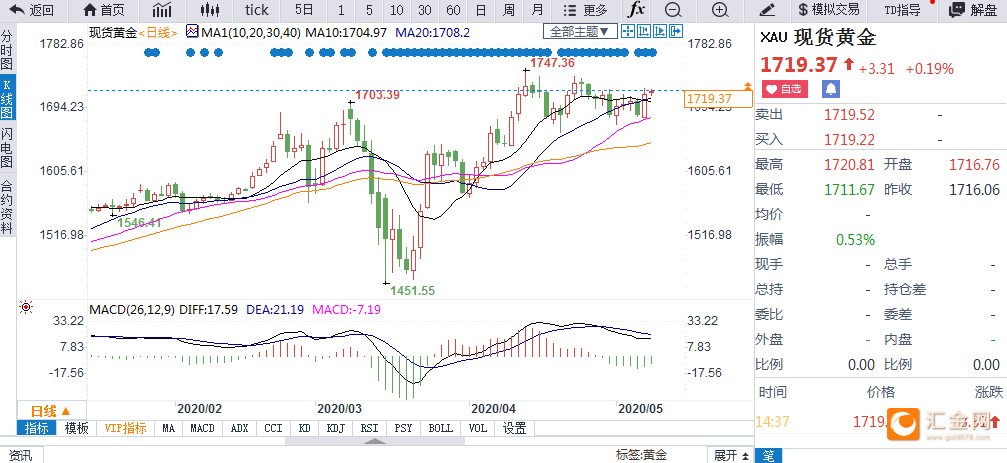This screenshot has width=1007, height=463.
Task: Open indicator 设置 settings
Action: pos(515,428)
